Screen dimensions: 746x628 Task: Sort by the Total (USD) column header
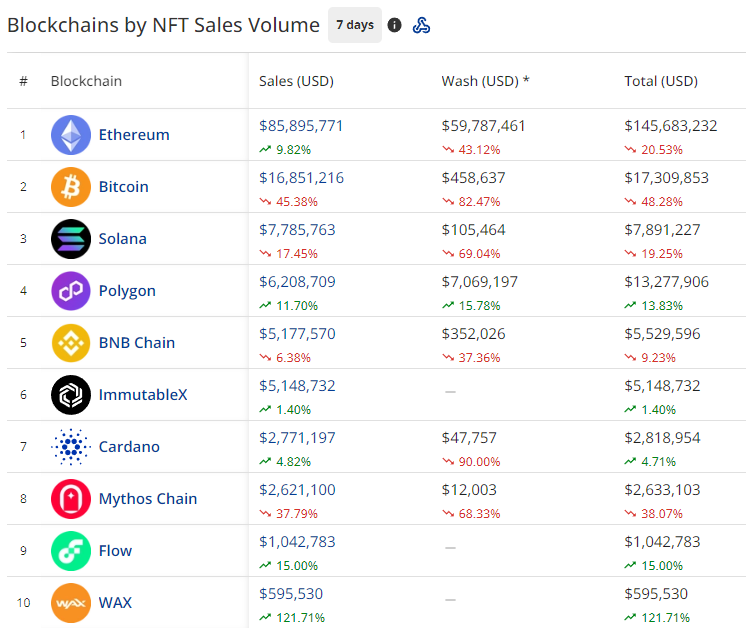[x=661, y=81]
